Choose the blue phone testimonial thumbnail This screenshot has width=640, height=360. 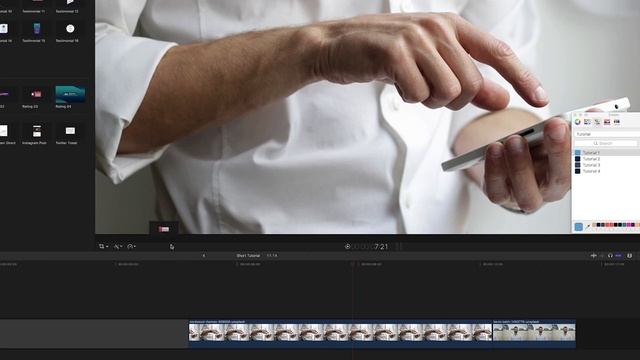click(37, 29)
